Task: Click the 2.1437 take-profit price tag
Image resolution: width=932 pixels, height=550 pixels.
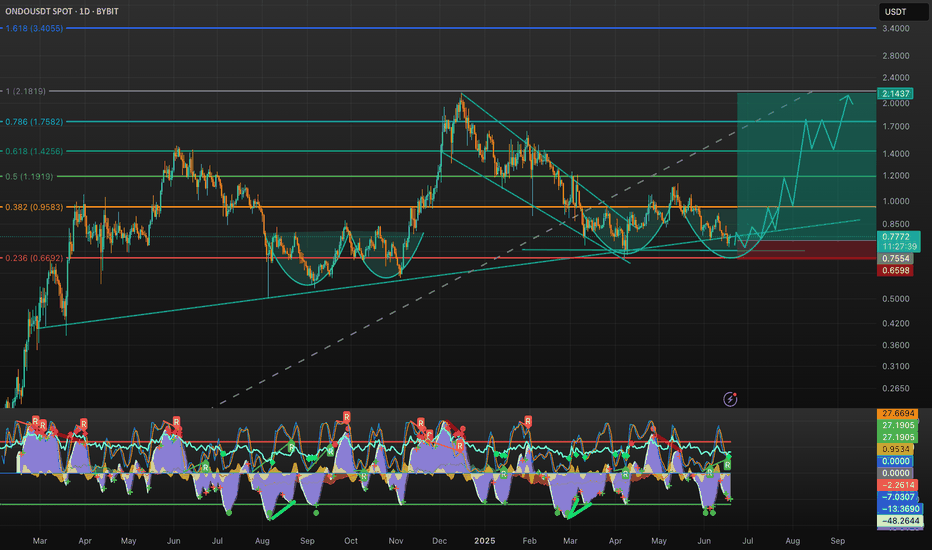Action: 895,93
